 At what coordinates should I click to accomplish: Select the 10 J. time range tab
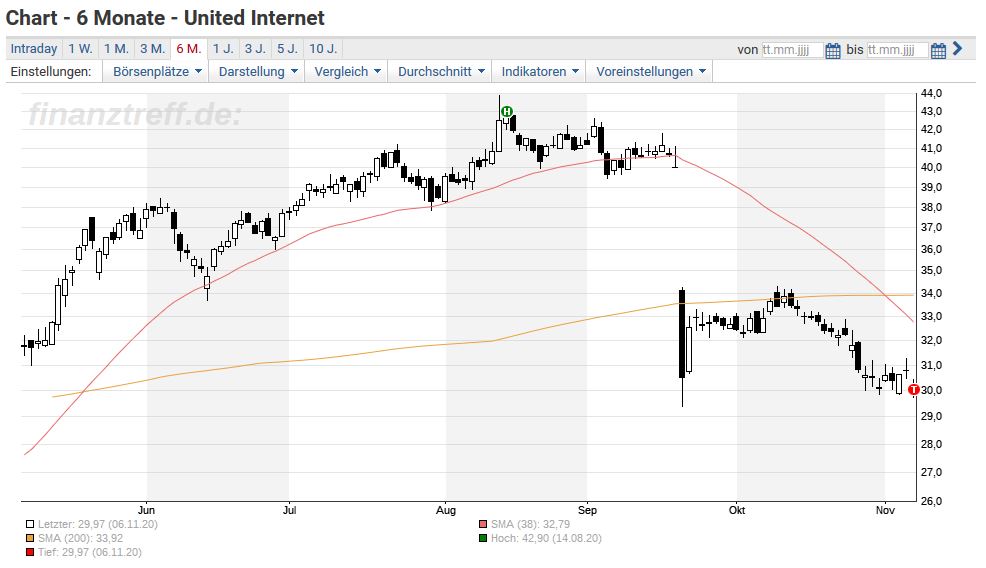tap(323, 49)
